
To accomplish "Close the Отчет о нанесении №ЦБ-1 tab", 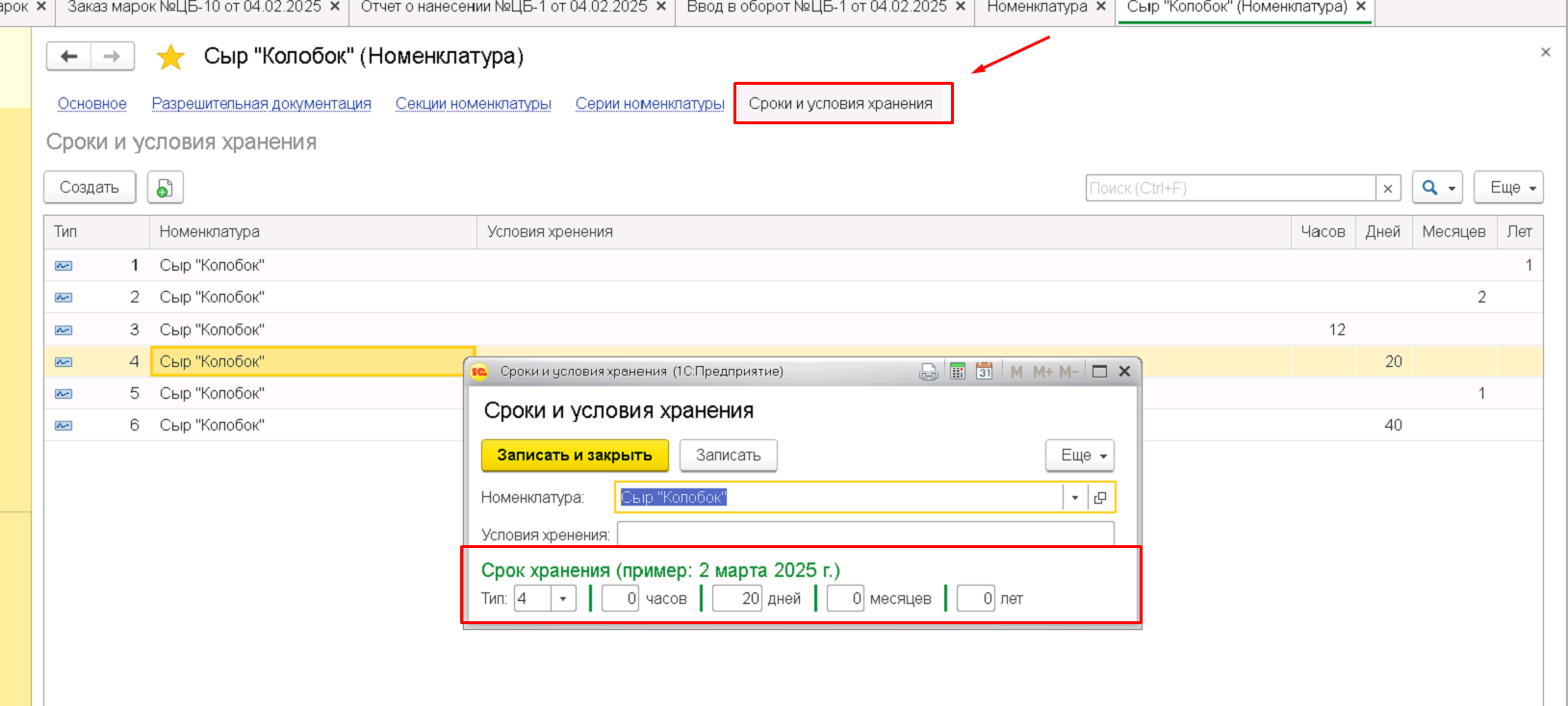I will coord(661,7).
